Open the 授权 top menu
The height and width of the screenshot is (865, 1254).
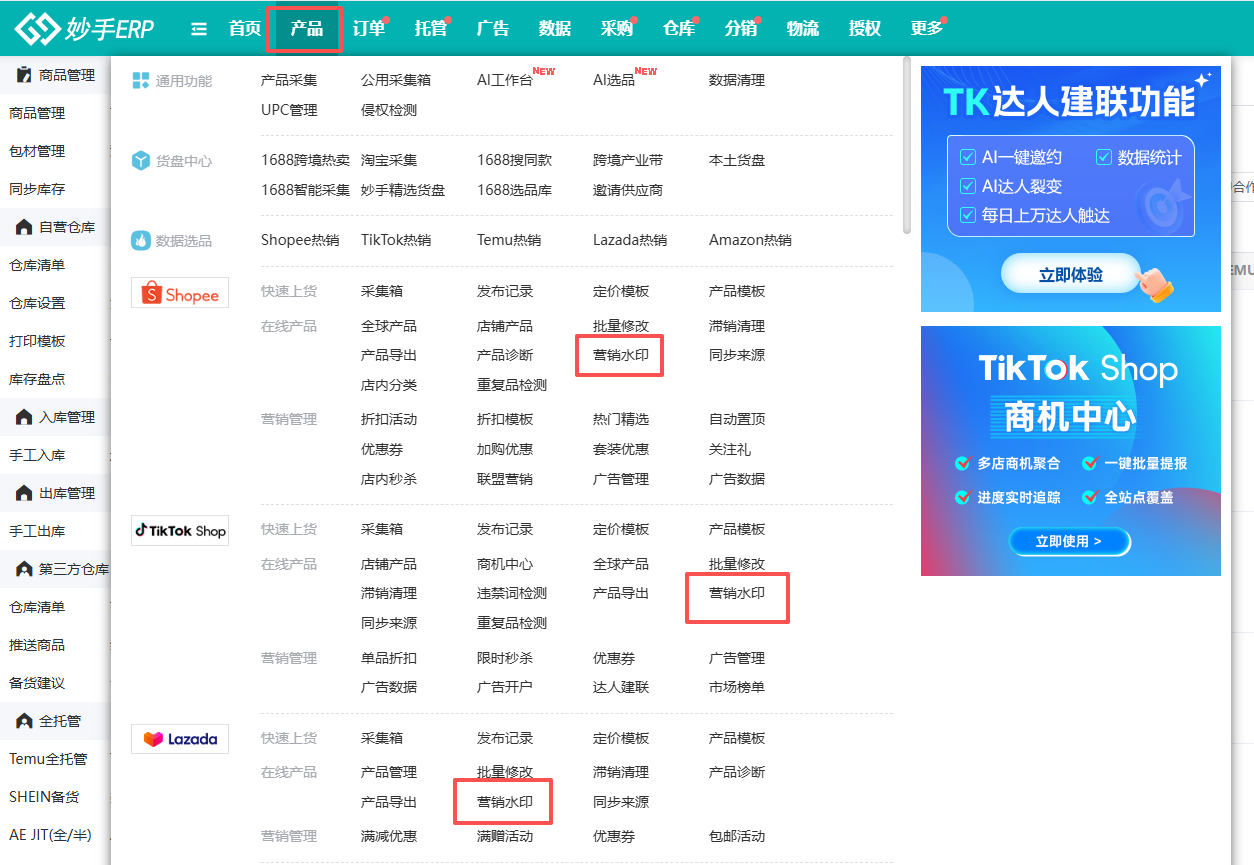tap(865, 29)
